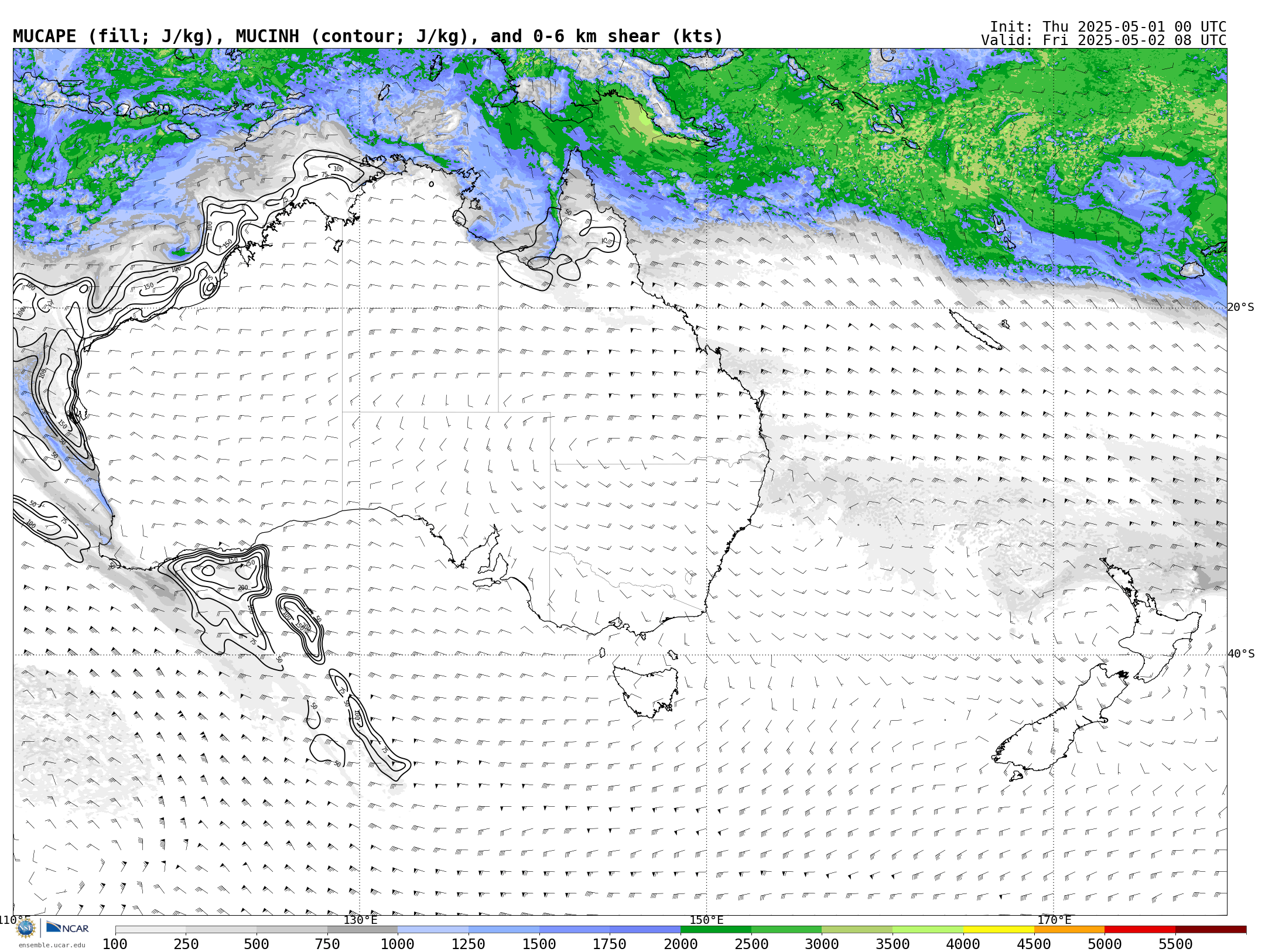Click the colorbar tick label 1000
This screenshot has height=952, width=1265.
click(x=398, y=944)
